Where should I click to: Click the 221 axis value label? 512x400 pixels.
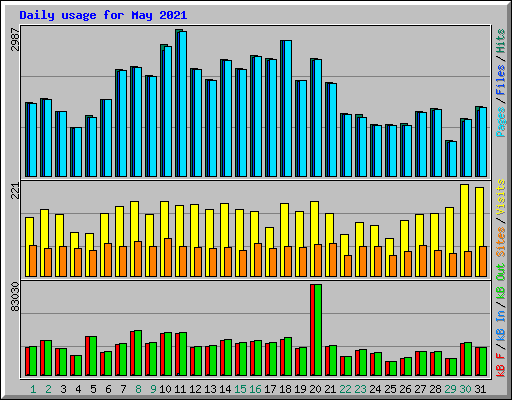pyautogui.click(x=15, y=191)
